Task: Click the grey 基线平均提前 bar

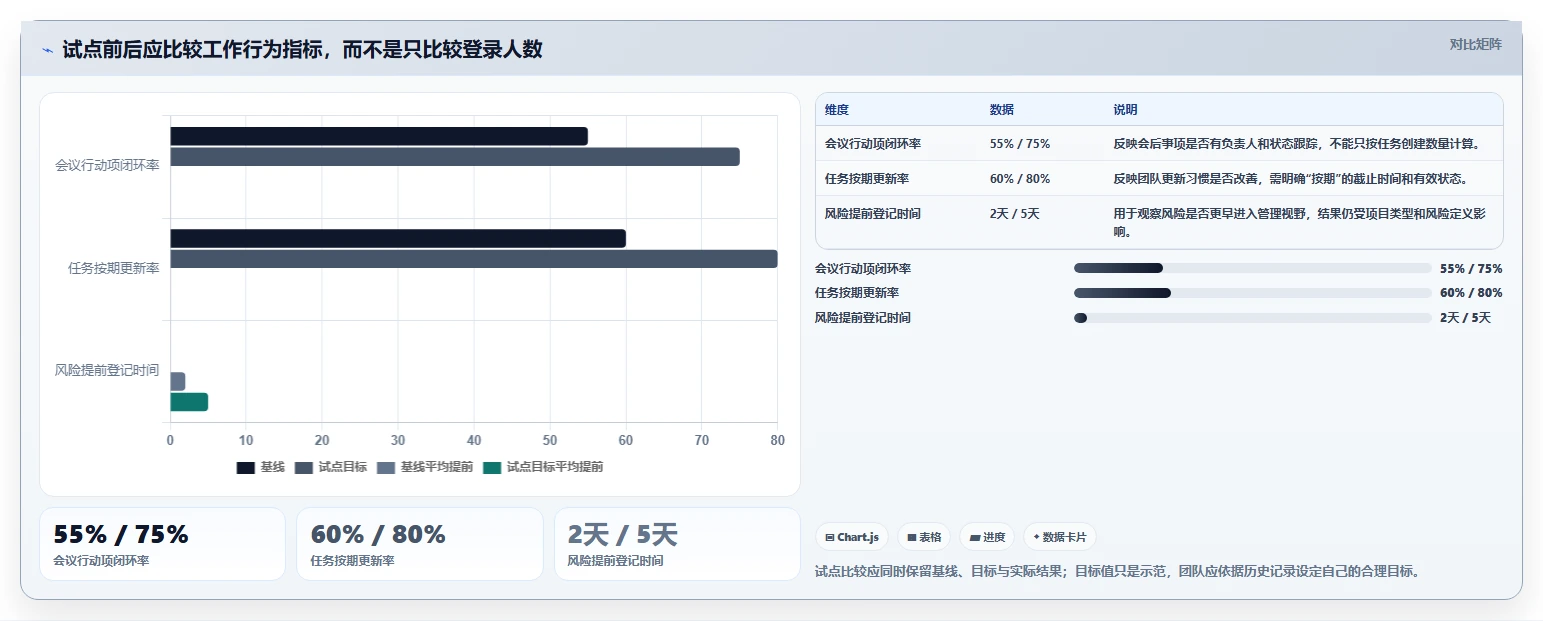Action: [178, 382]
